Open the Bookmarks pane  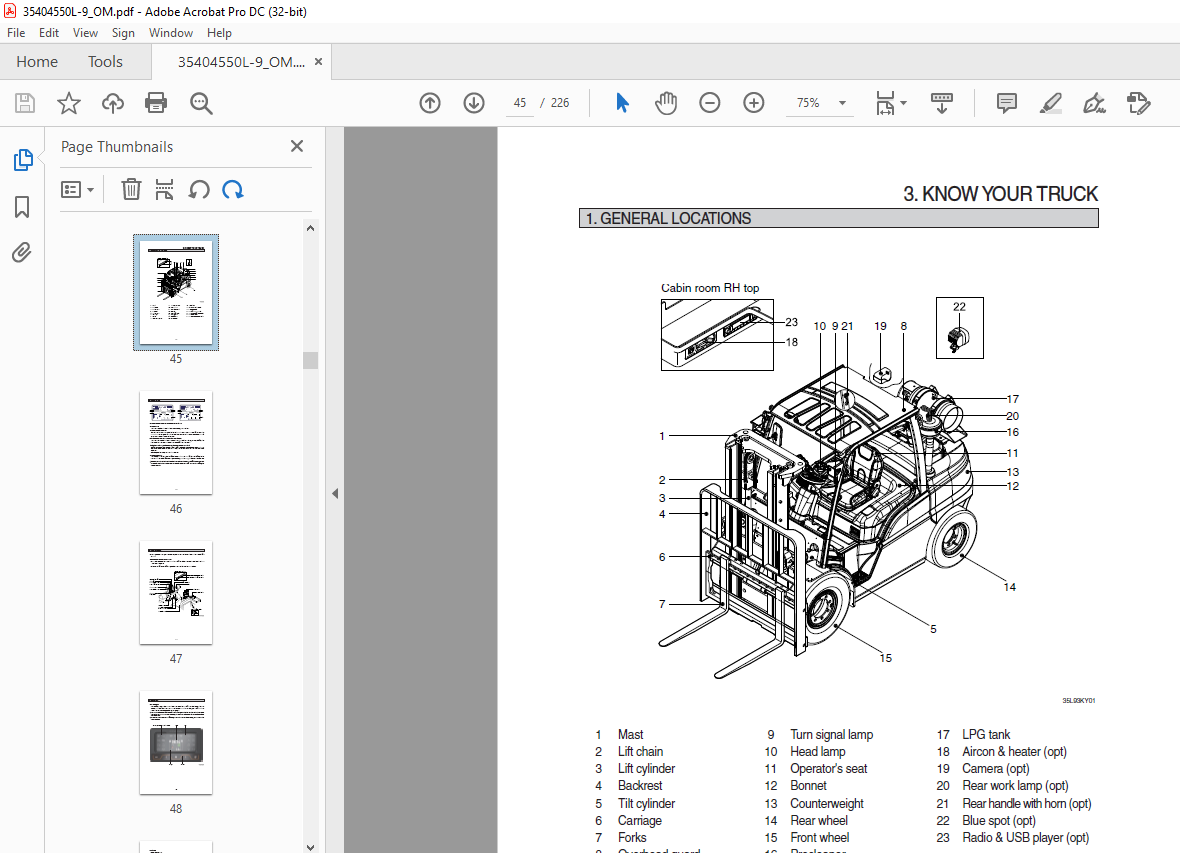click(22, 207)
